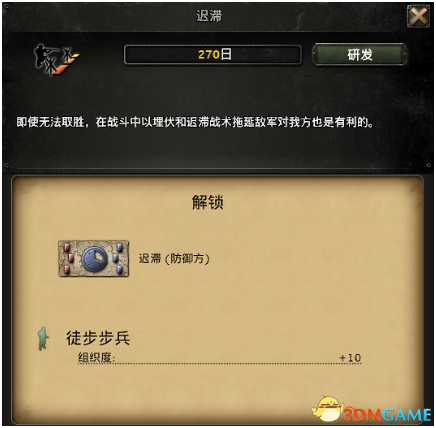The width and height of the screenshot is (436, 428).
Task: Click the 迟滞 title at the top
Action: coord(209,16)
